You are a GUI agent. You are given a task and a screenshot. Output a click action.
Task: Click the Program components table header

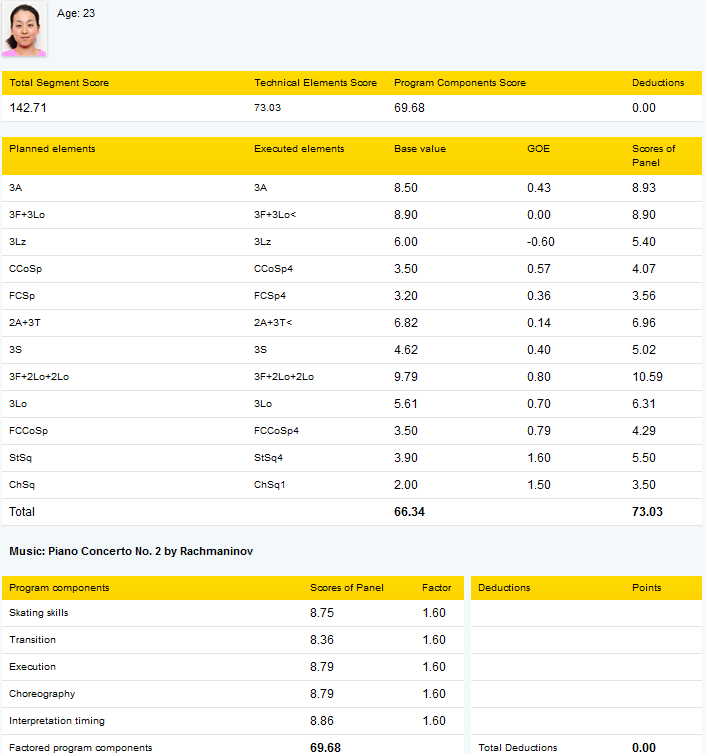click(x=59, y=588)
